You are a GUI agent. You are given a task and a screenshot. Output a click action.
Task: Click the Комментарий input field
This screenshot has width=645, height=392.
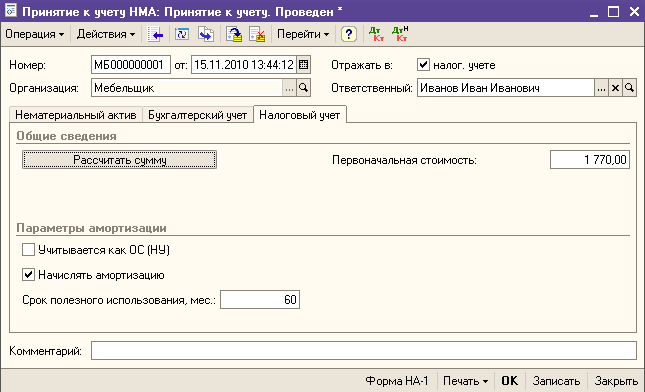click(x=364, y=351)
